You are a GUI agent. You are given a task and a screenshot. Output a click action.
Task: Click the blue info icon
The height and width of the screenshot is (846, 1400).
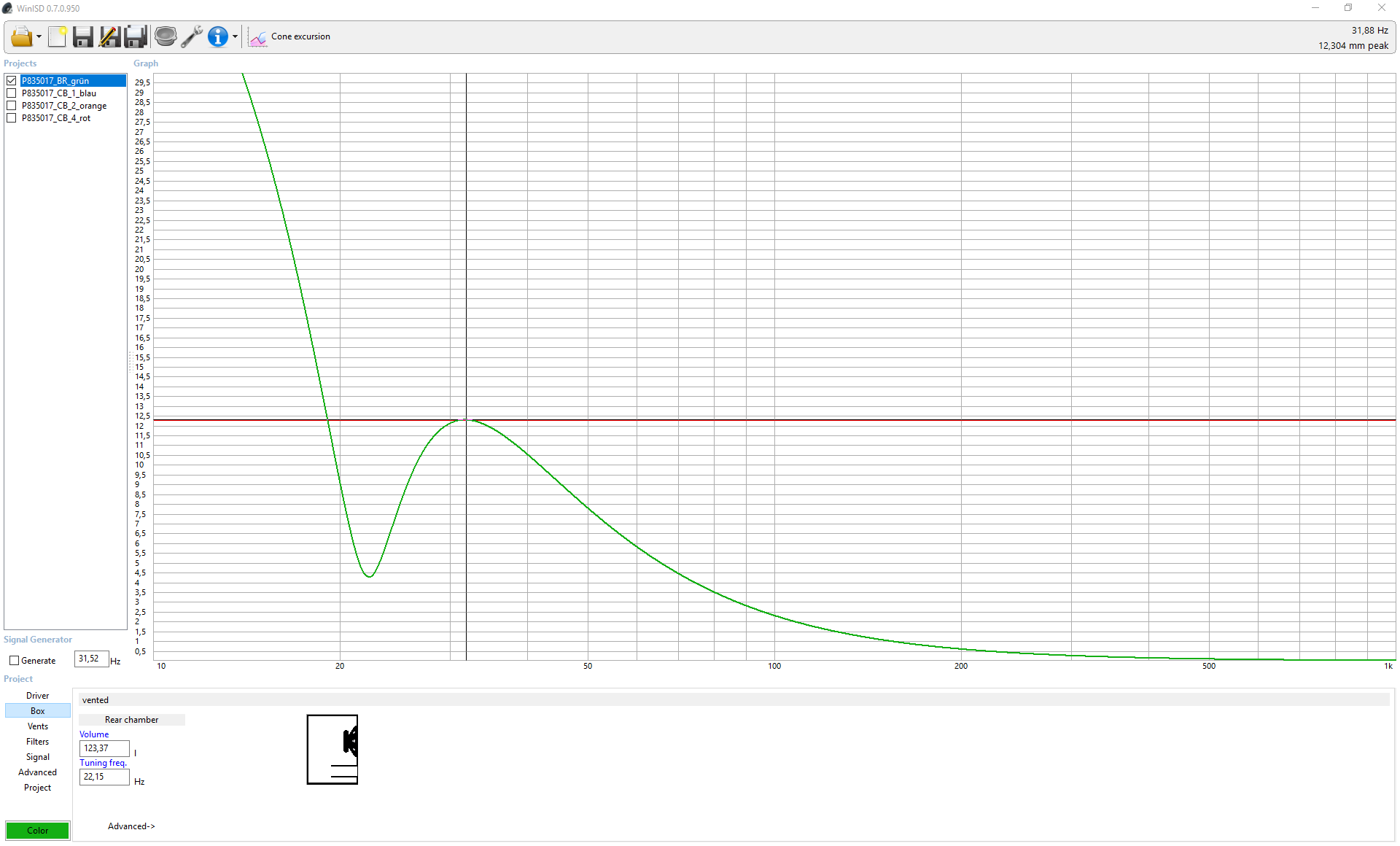[x=217, y=36]
